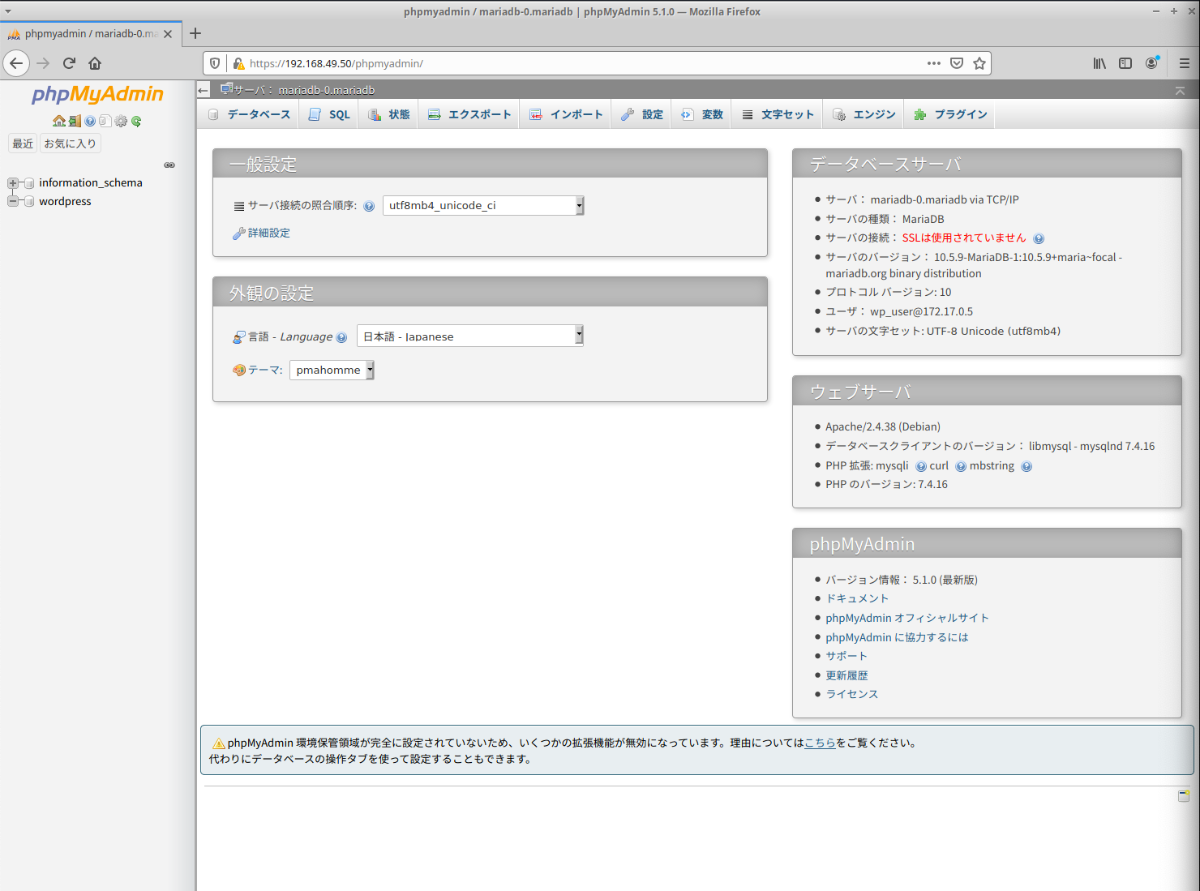Image resolution: width=1200 pixels, height=891 pixels.
Task: Toggle Firefox sidebar view icon
Action: (x=1125, y=63)
